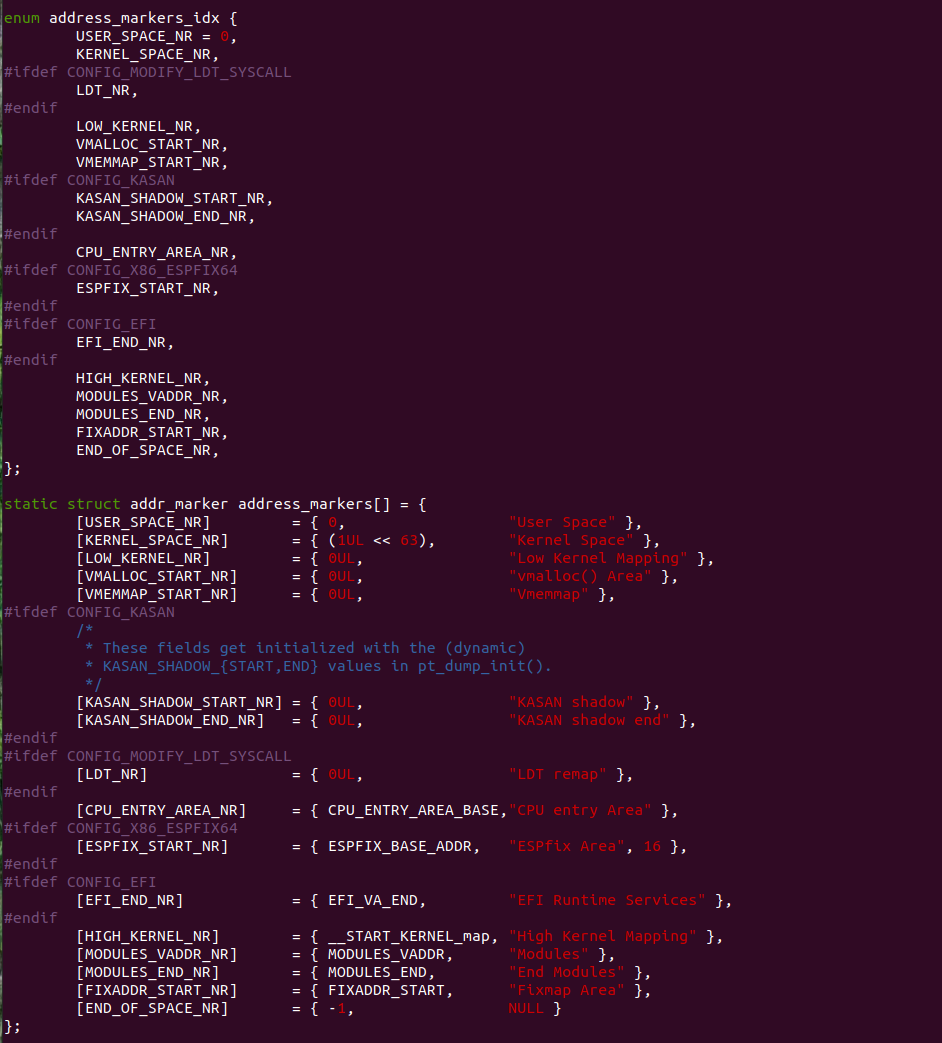
Task: Click the CPU_ENTRY_AREA_BASE value
Action: (x=414, y=810)
